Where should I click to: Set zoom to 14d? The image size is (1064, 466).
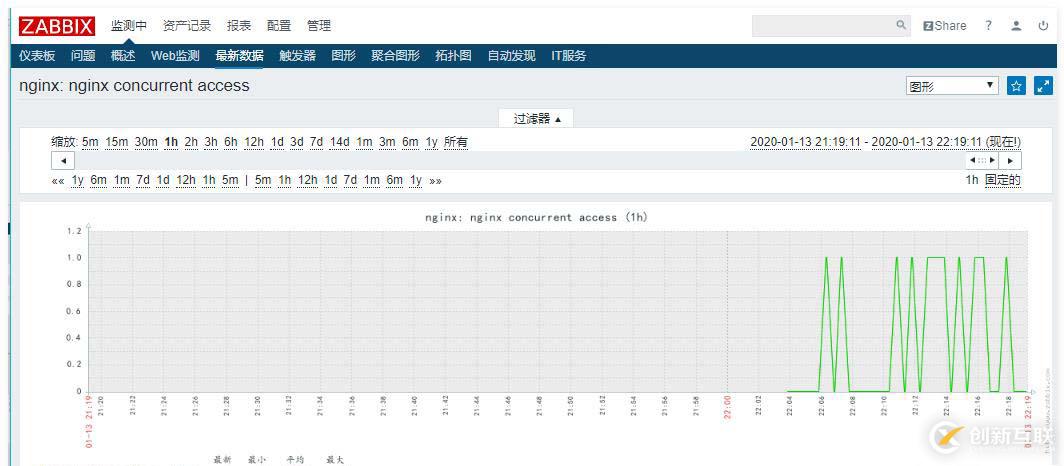pos(339,142)
